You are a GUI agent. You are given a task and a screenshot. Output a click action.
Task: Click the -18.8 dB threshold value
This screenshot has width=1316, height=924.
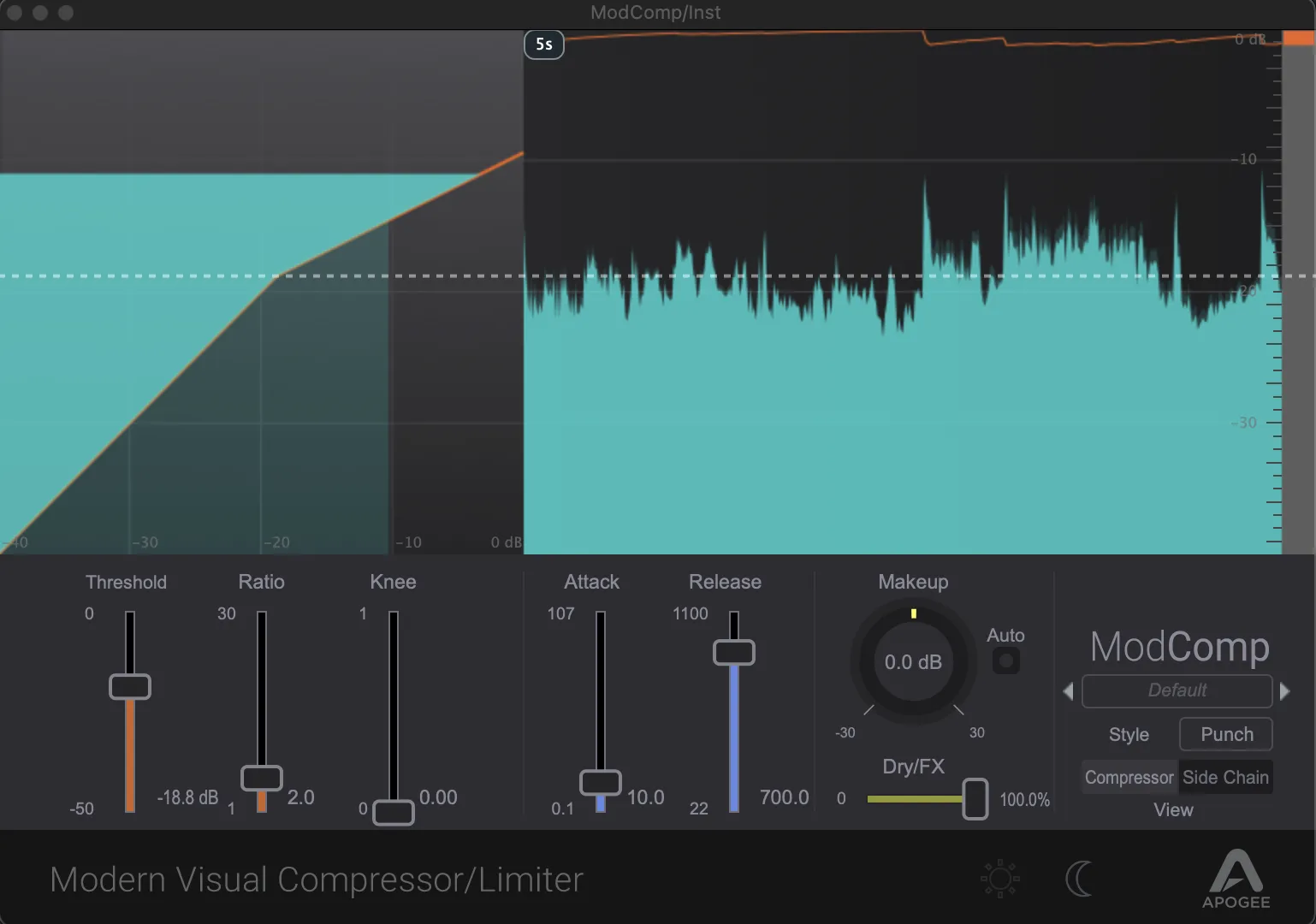187,797
